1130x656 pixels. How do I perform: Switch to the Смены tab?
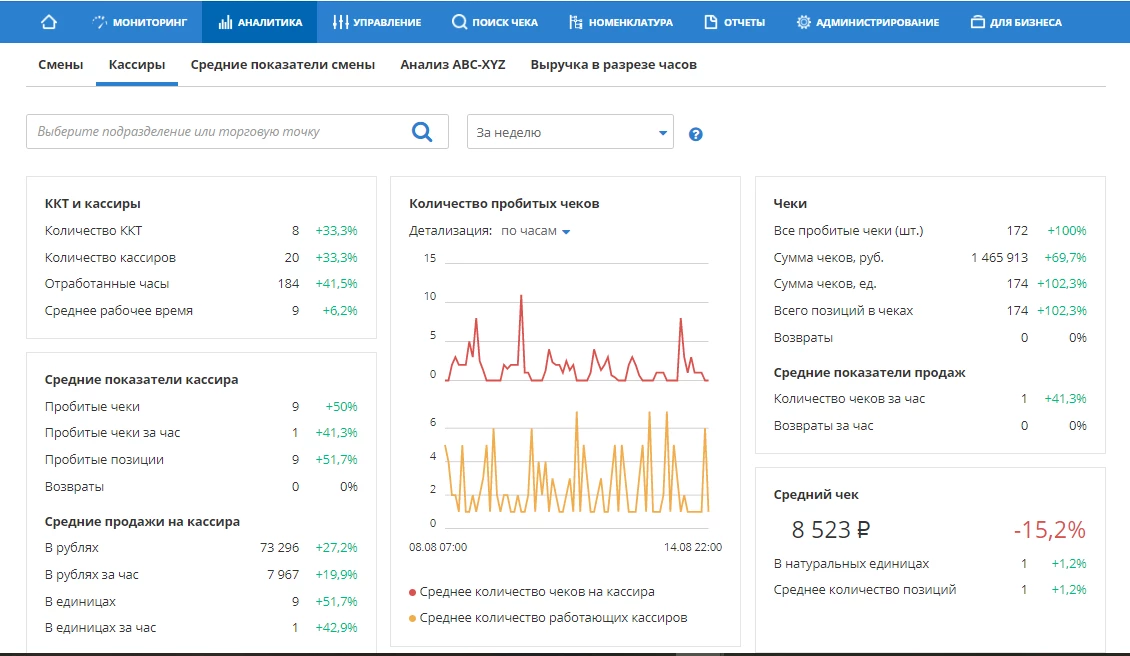pyautogui.click(x=60, y=65)
